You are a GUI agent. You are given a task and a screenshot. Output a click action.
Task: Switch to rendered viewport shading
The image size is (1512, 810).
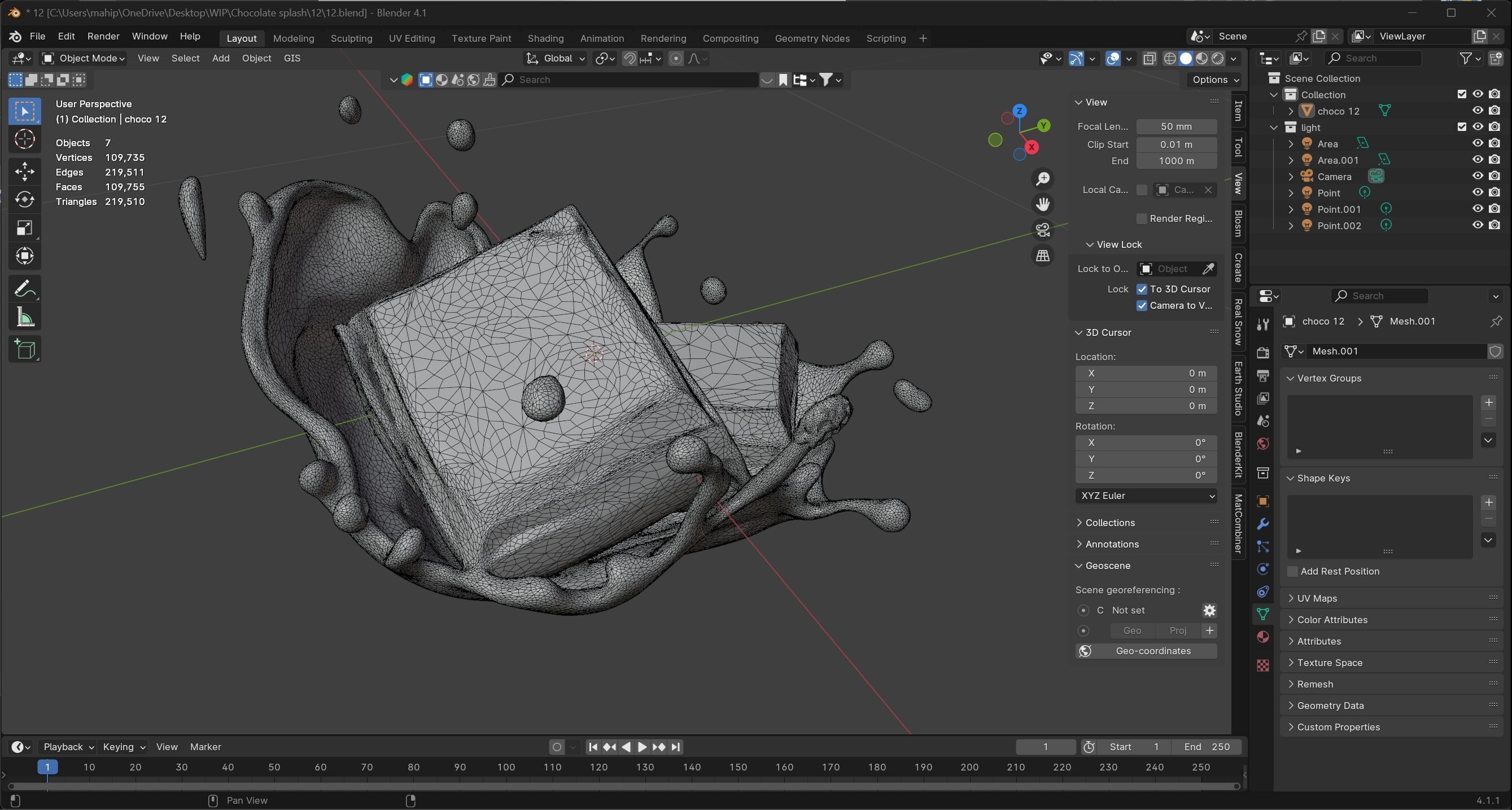click(x=1218, y=58)
